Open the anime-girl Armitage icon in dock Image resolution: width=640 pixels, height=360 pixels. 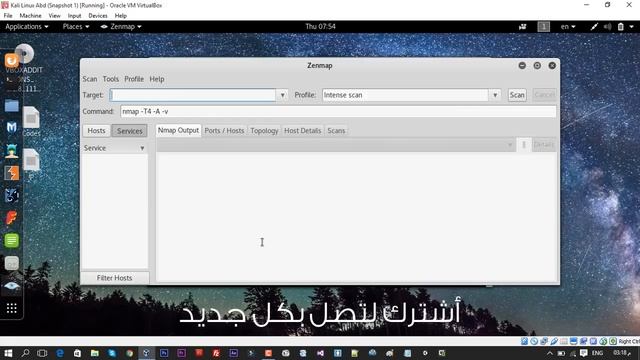[11, 151]
